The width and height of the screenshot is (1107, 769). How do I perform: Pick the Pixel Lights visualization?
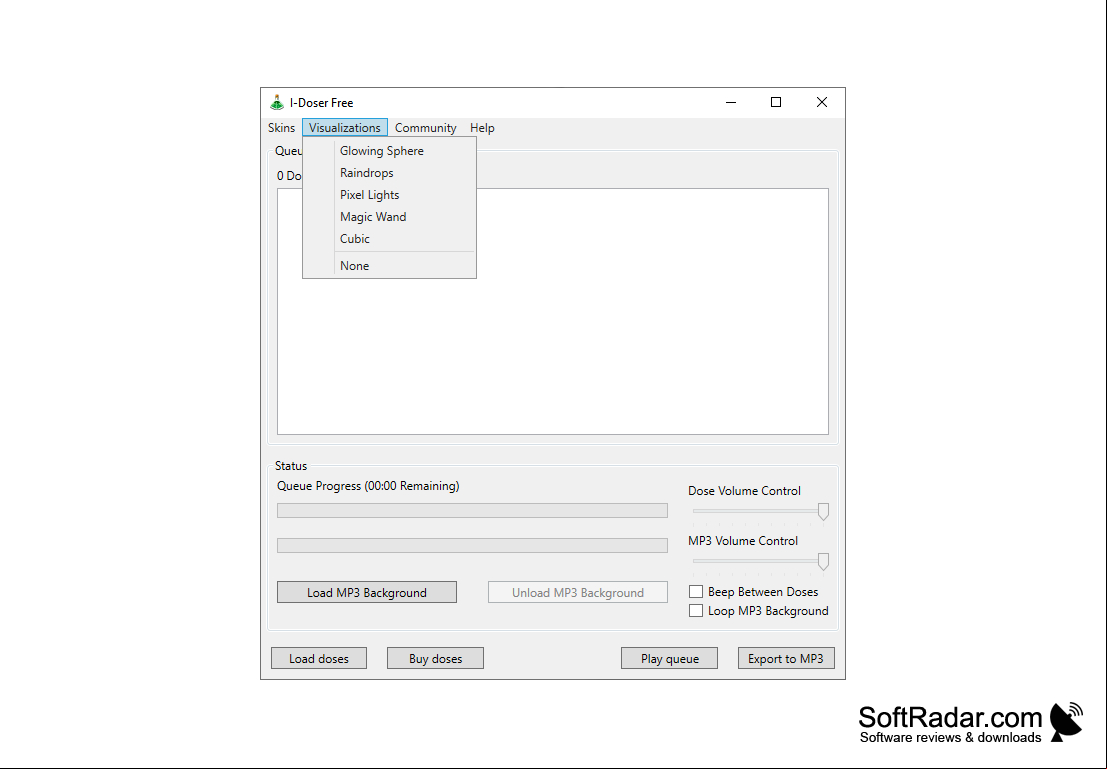tap(390, 194)
